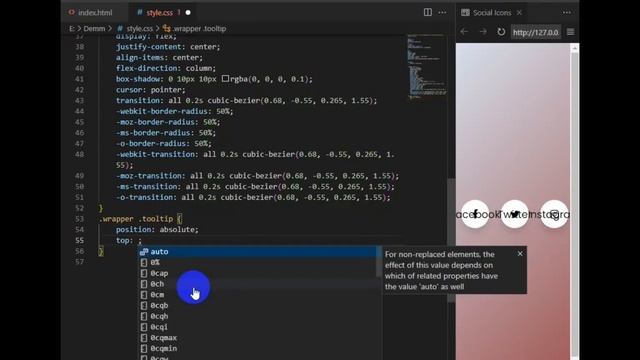Click the preview URL address field

pos(536,32)
